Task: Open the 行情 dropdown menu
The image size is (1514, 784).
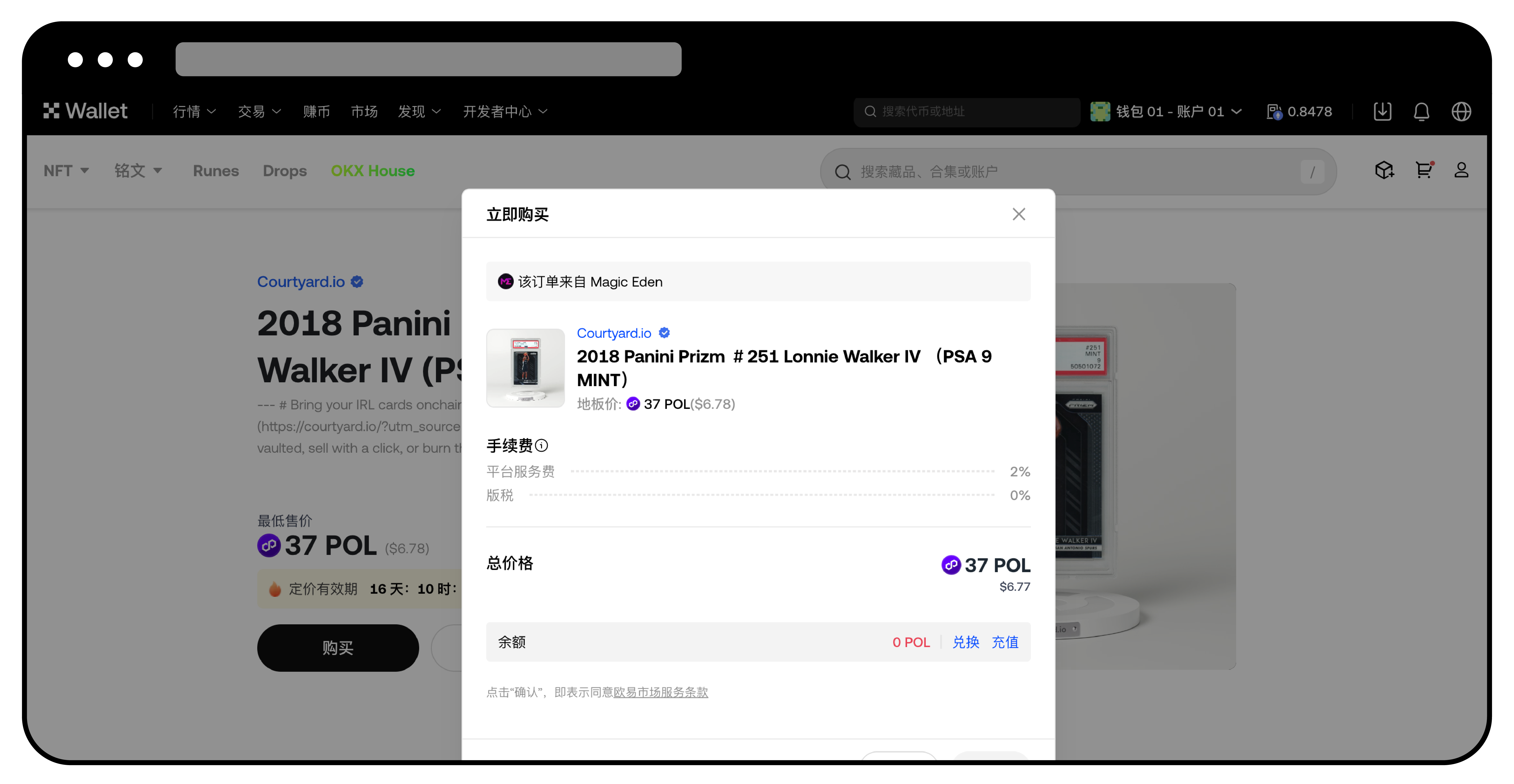Action: pos(194,112)
